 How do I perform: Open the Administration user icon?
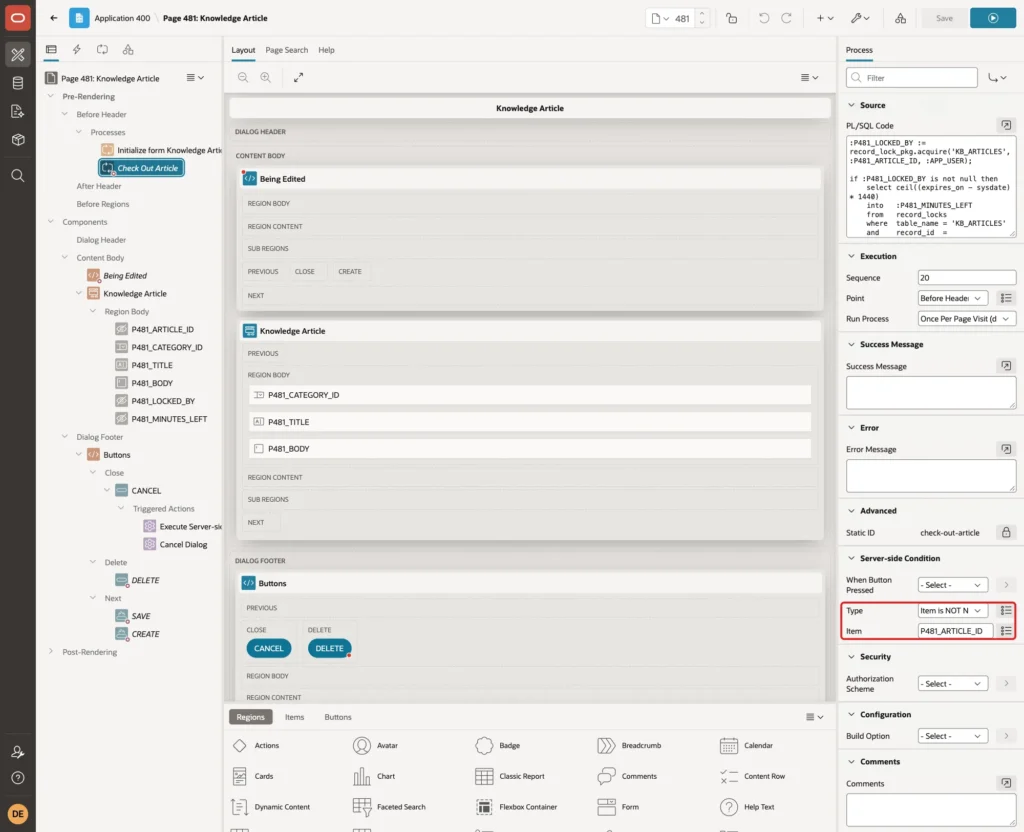(x=18, y=752)
